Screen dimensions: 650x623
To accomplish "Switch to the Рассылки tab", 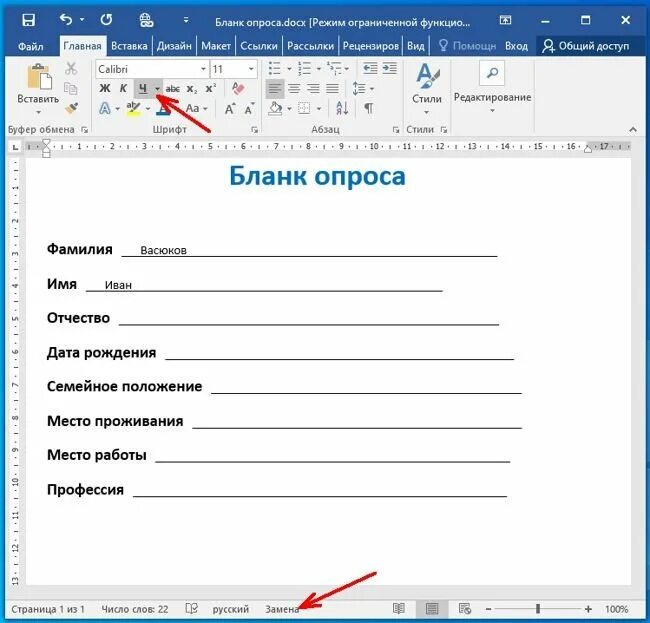I will (x=310, y=46).
